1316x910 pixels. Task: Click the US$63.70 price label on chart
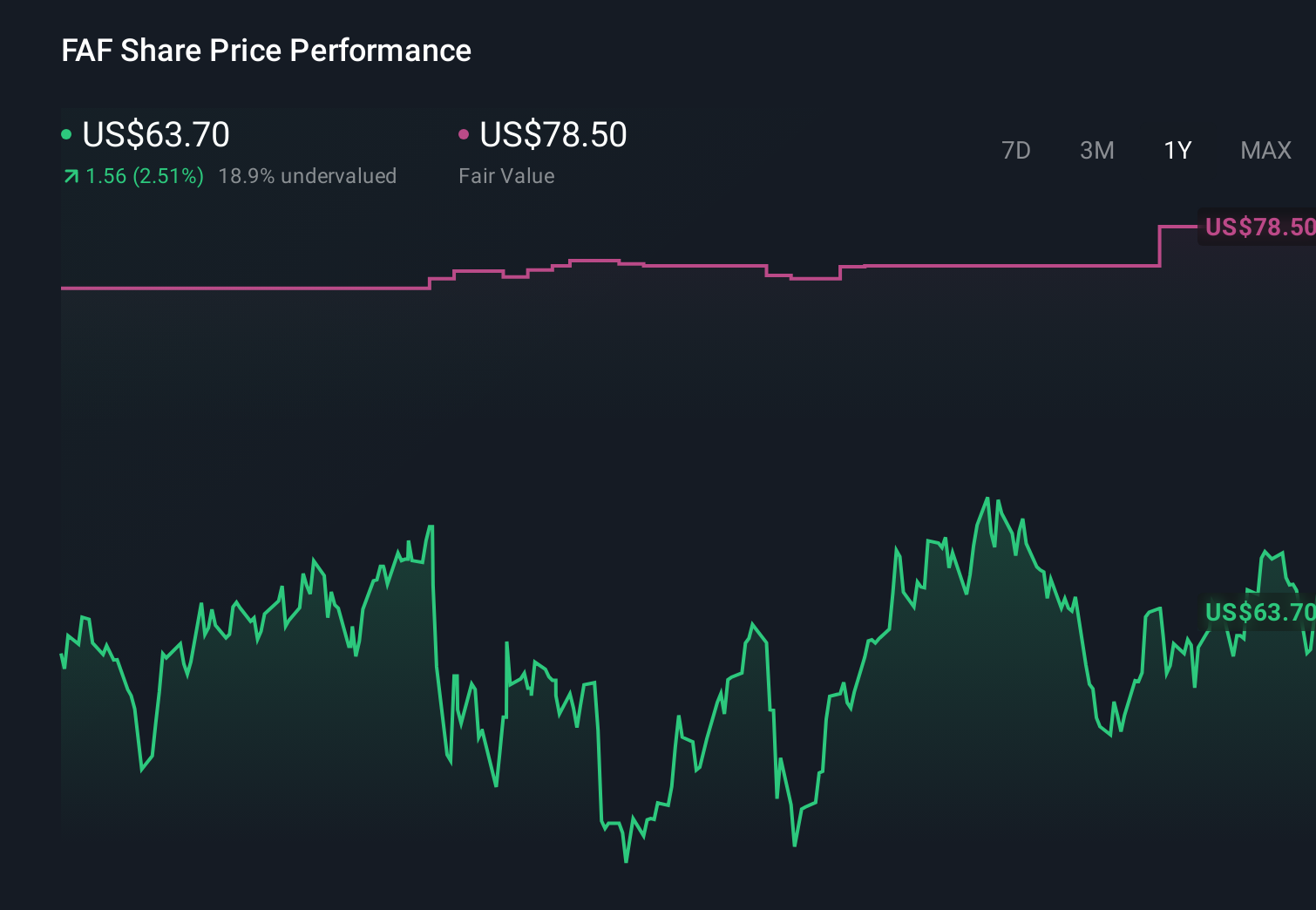point(1258,613)
